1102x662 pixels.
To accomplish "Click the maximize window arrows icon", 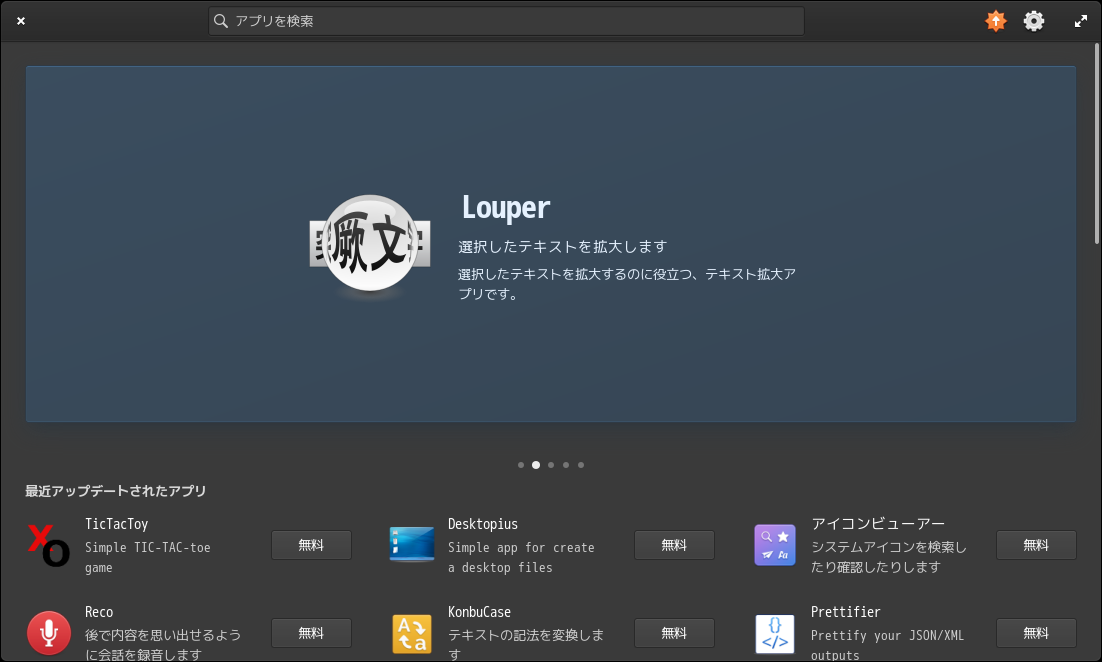I will tap(1080, 21).
